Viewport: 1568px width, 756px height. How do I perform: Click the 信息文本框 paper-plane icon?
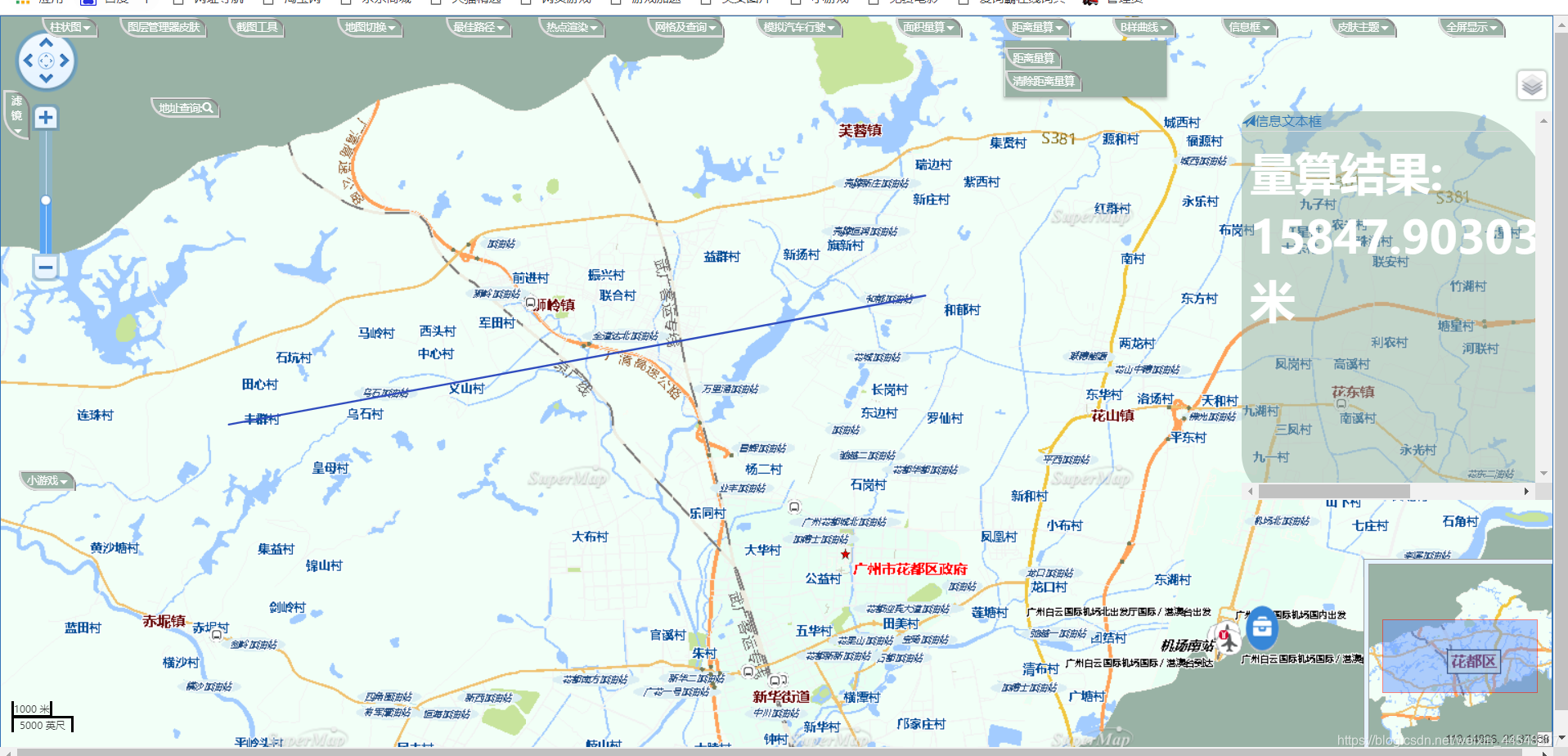[1249, 121]
